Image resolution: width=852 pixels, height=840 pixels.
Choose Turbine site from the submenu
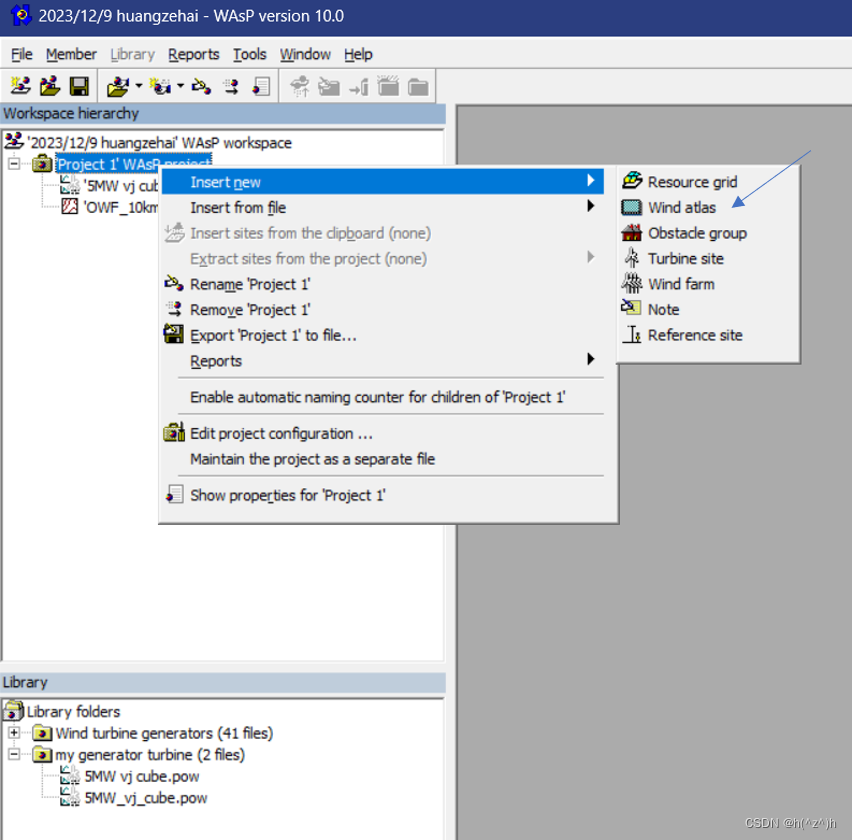coord(708,258)
